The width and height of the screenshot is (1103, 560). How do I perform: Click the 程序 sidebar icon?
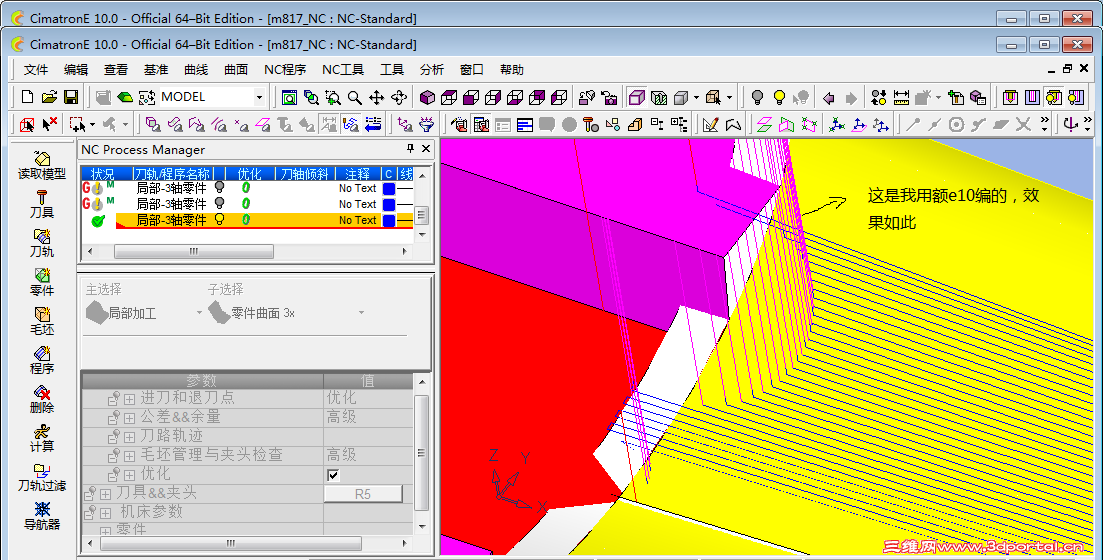(x=42, y=360)
